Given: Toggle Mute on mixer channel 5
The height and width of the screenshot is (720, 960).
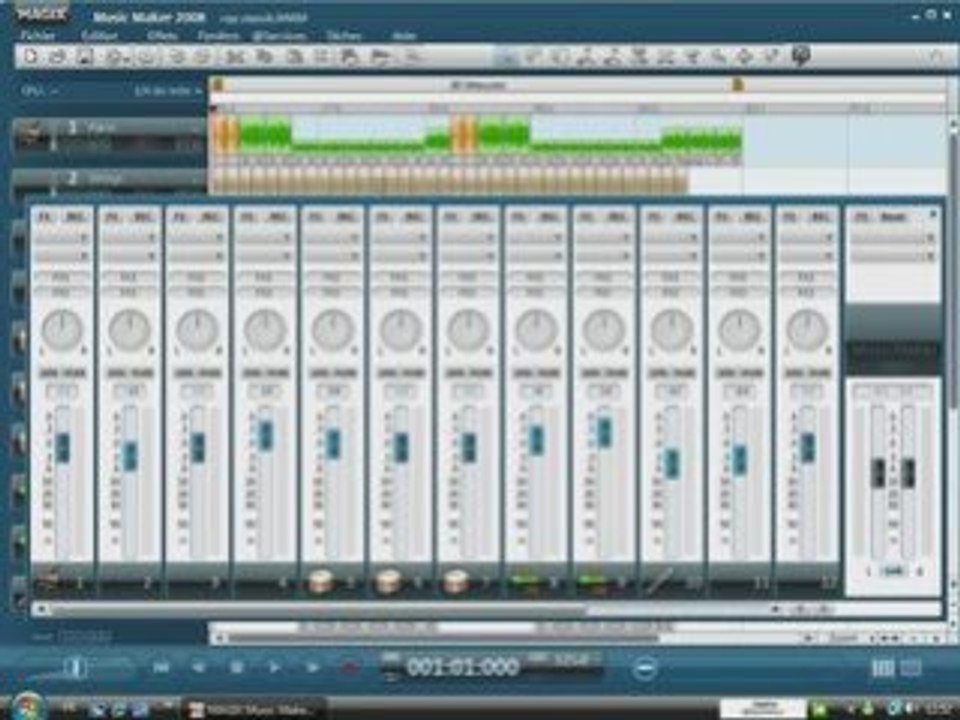Looking at the screenshot, I should (345, 373).
